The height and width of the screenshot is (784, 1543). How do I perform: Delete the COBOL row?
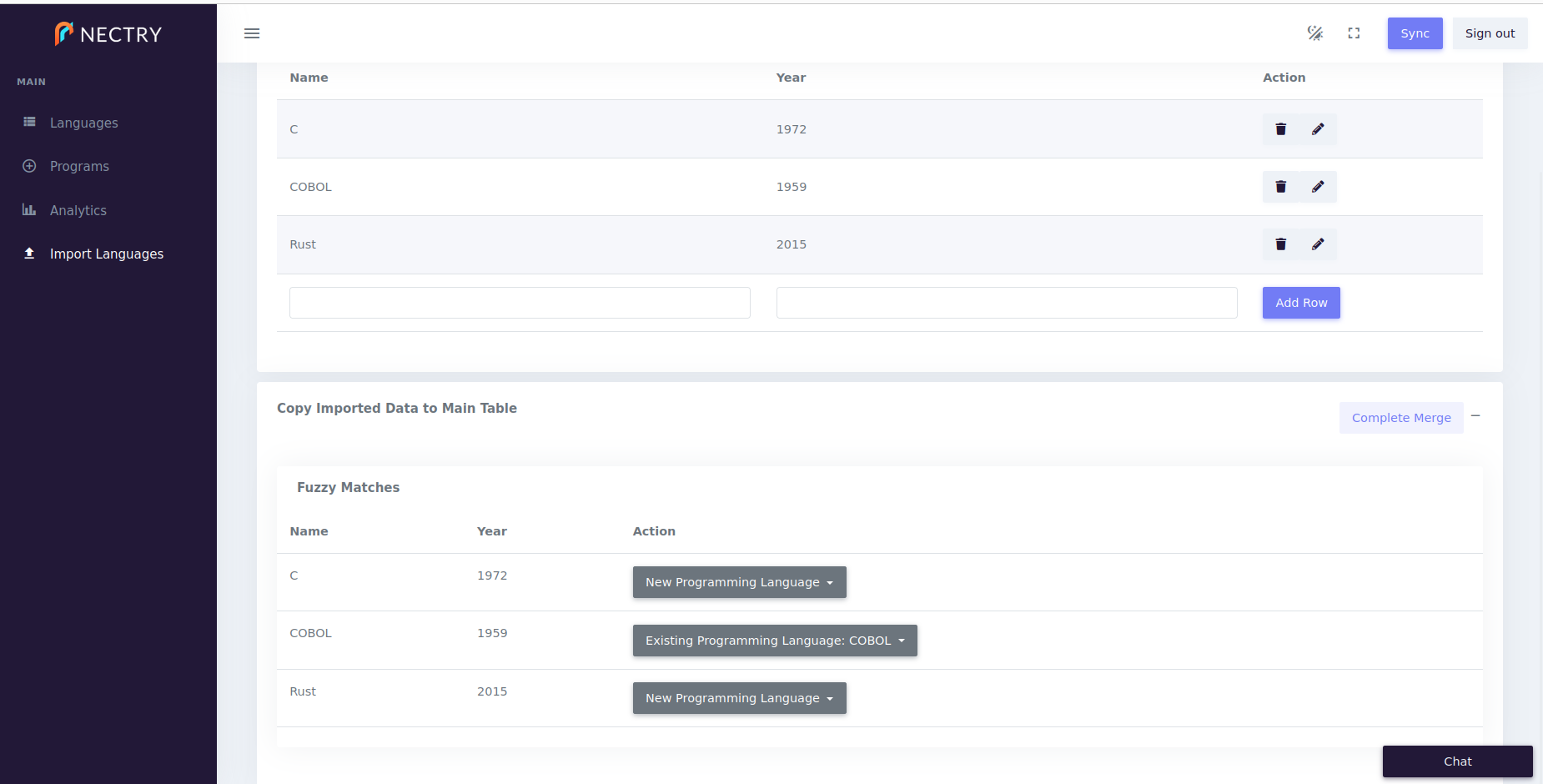(x=1281, y=187)
